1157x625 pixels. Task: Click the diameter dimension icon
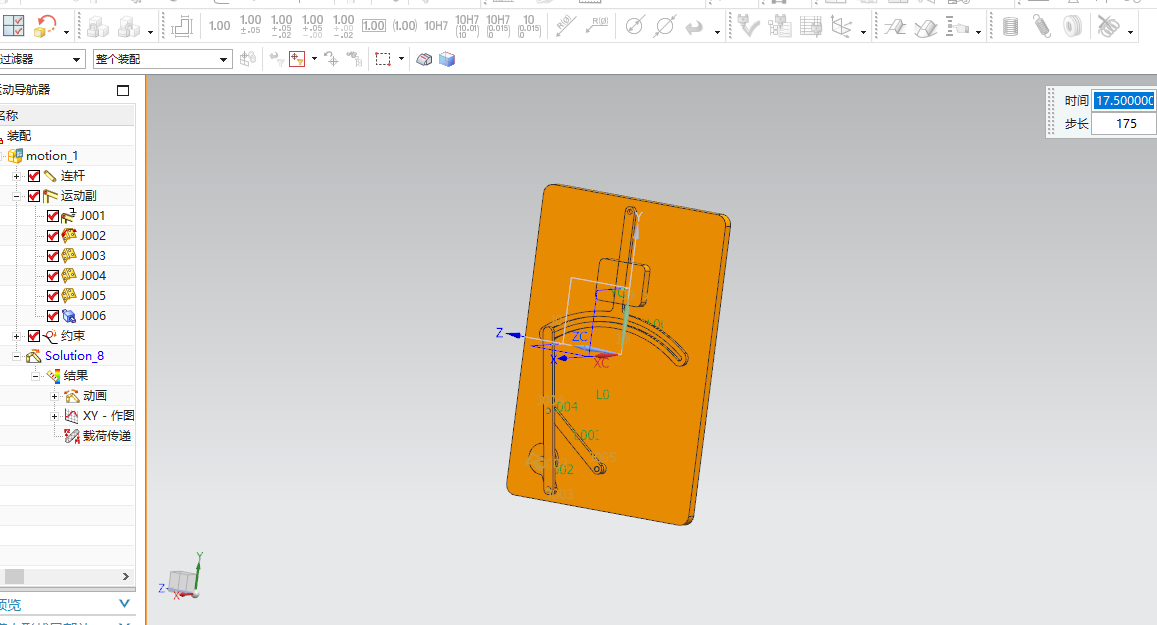coord(633,27)
